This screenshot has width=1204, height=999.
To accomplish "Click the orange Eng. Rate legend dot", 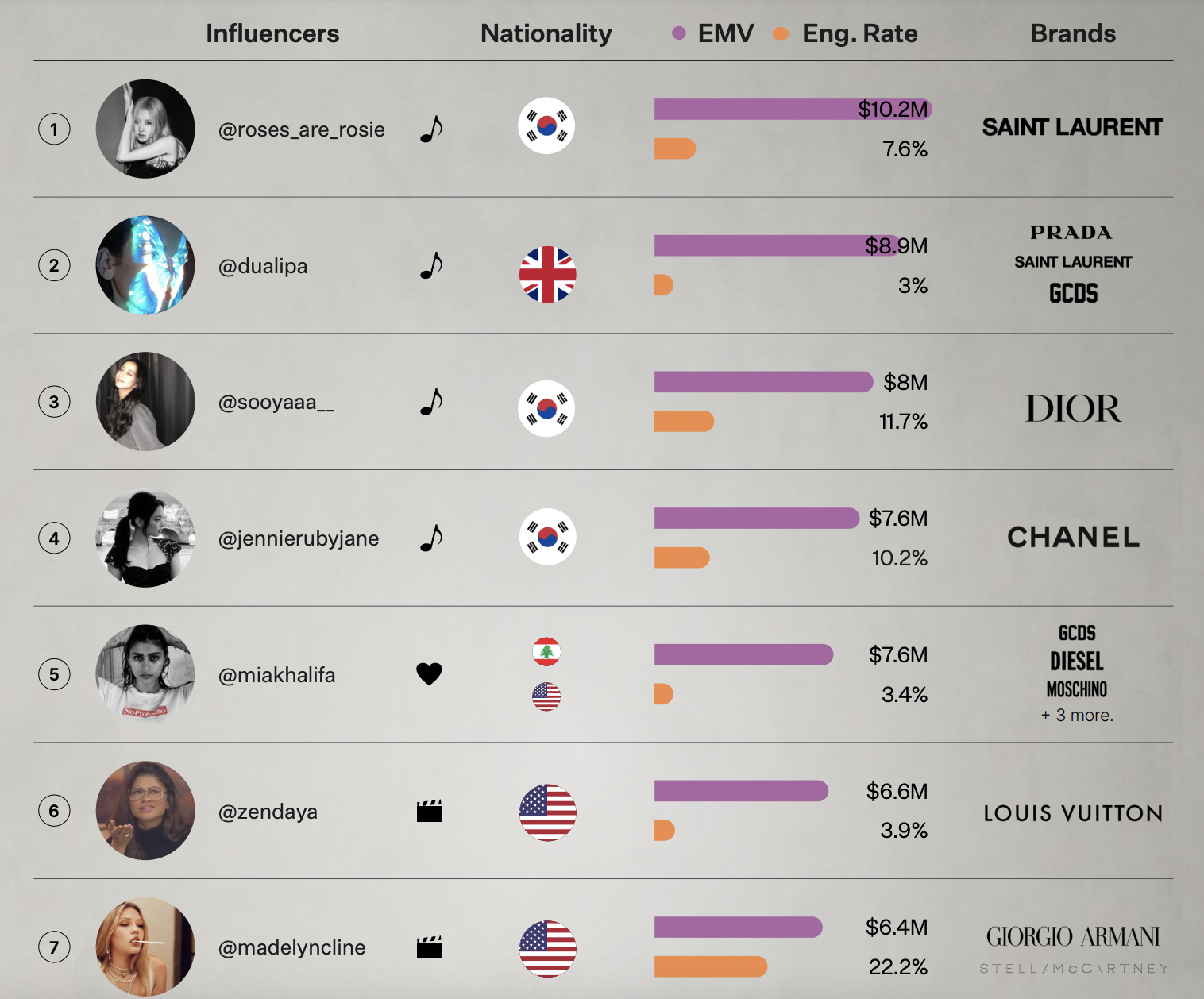I will point(781,33).
